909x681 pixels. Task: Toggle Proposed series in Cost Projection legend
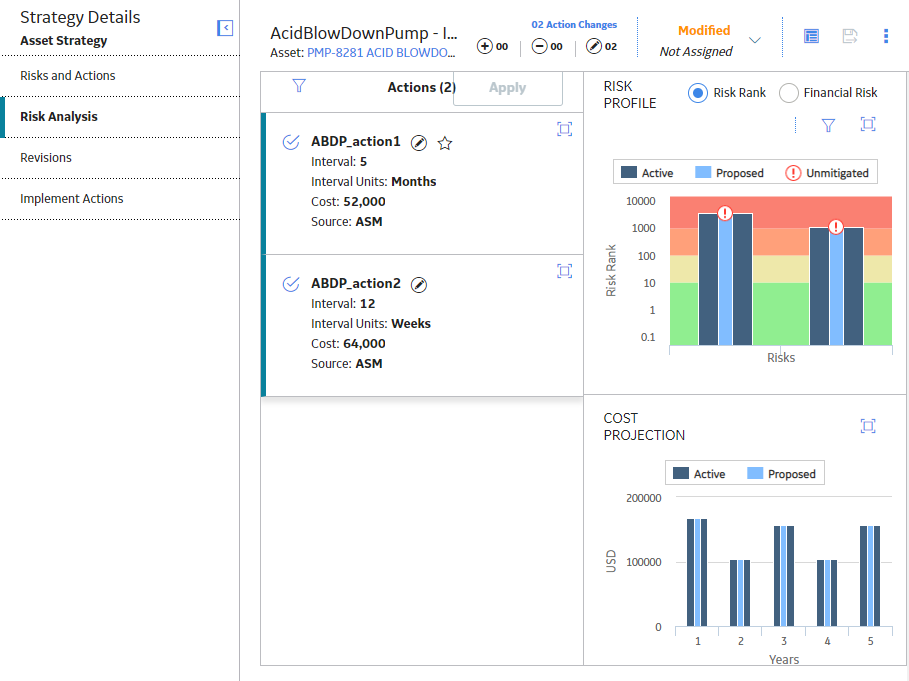(781, 474)
